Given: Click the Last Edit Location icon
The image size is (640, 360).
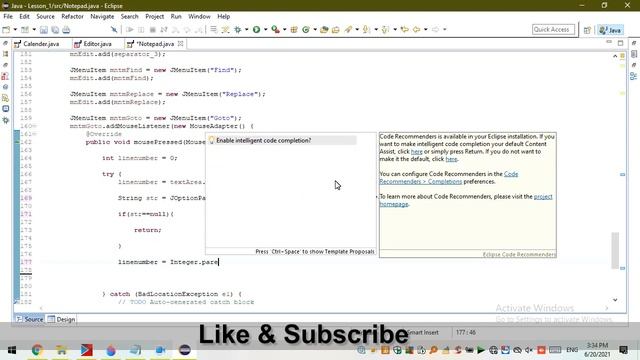Looking at the screenshot, I should (x=404, y=29).
